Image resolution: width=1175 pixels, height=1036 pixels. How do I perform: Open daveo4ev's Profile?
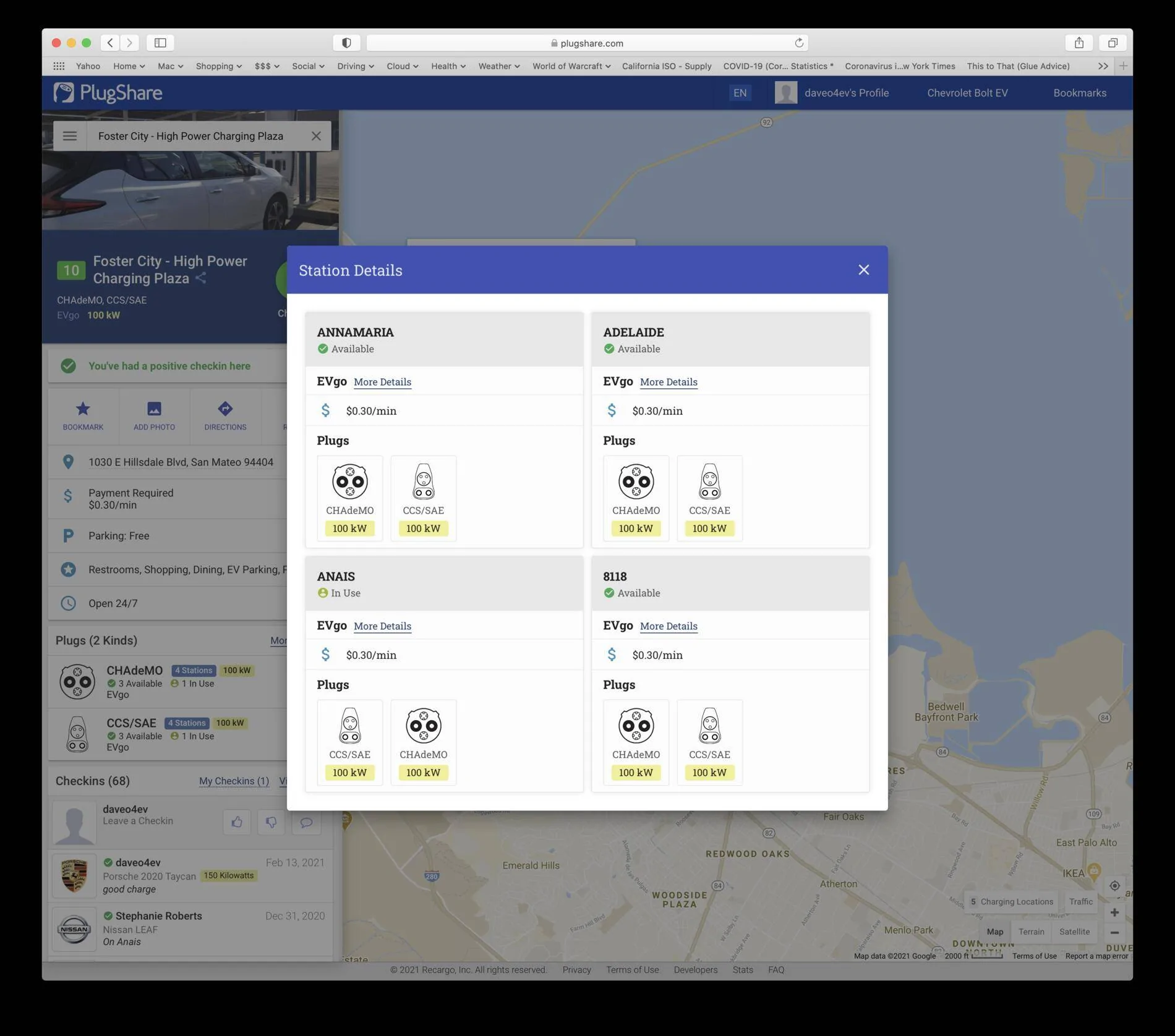(832, 93)
